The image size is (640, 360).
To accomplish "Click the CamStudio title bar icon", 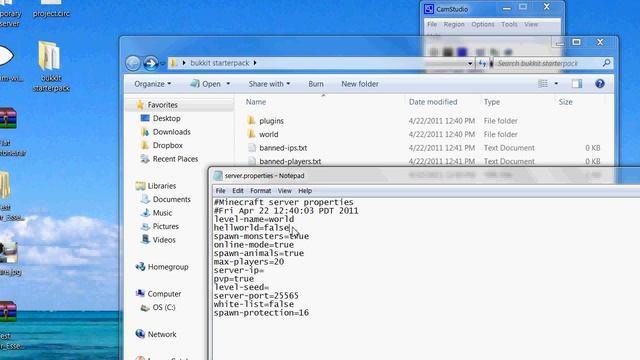I will point(429,9).
